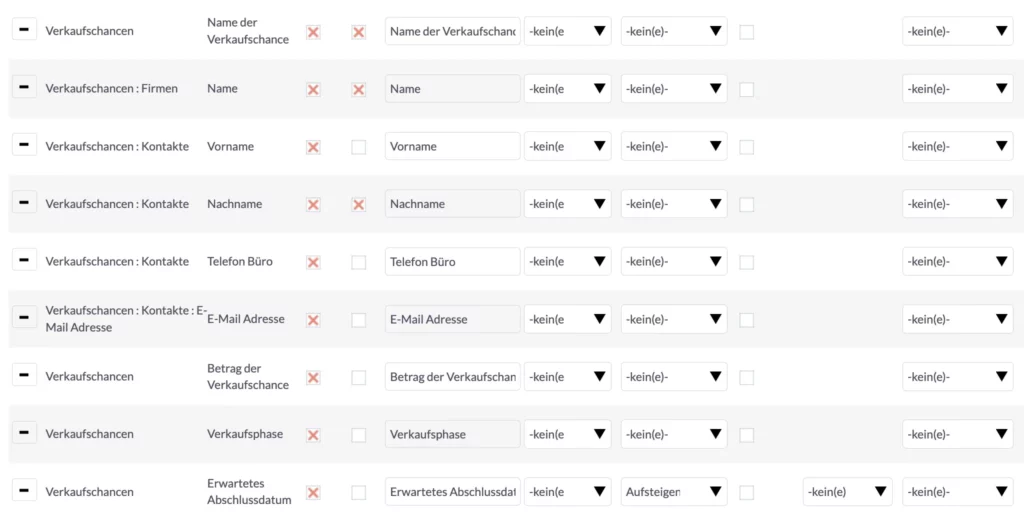
Task: Uncheck second checkbox in Nachname row
Action: [359, 204]
